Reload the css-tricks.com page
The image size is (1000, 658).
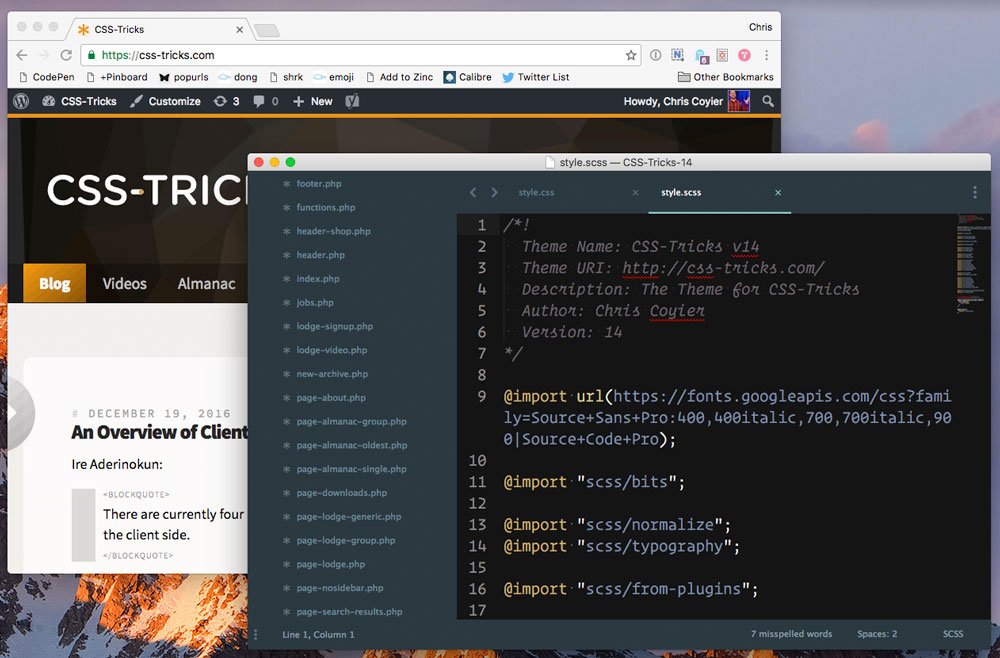point(66,55)
